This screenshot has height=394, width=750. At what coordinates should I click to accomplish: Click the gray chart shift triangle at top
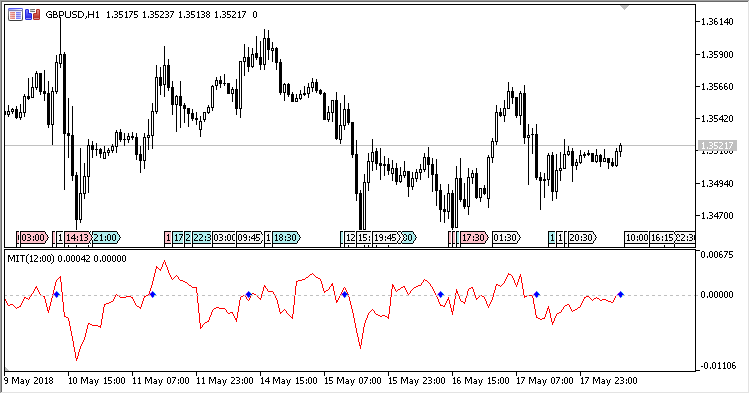624,8
